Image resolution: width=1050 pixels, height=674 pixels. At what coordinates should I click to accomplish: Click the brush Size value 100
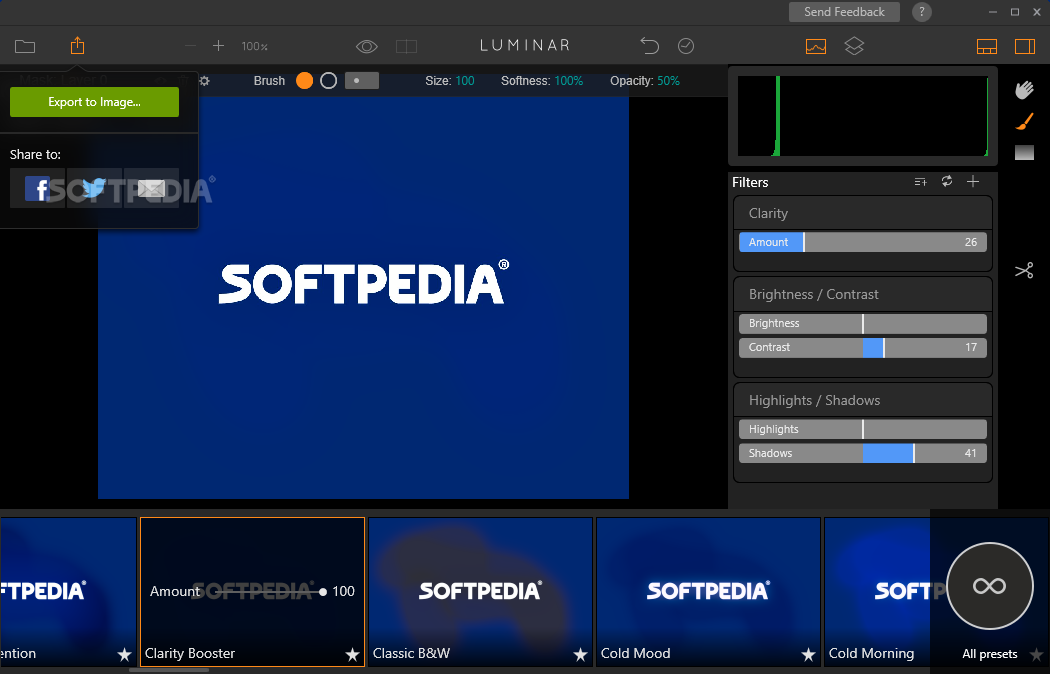pos(465,81)
